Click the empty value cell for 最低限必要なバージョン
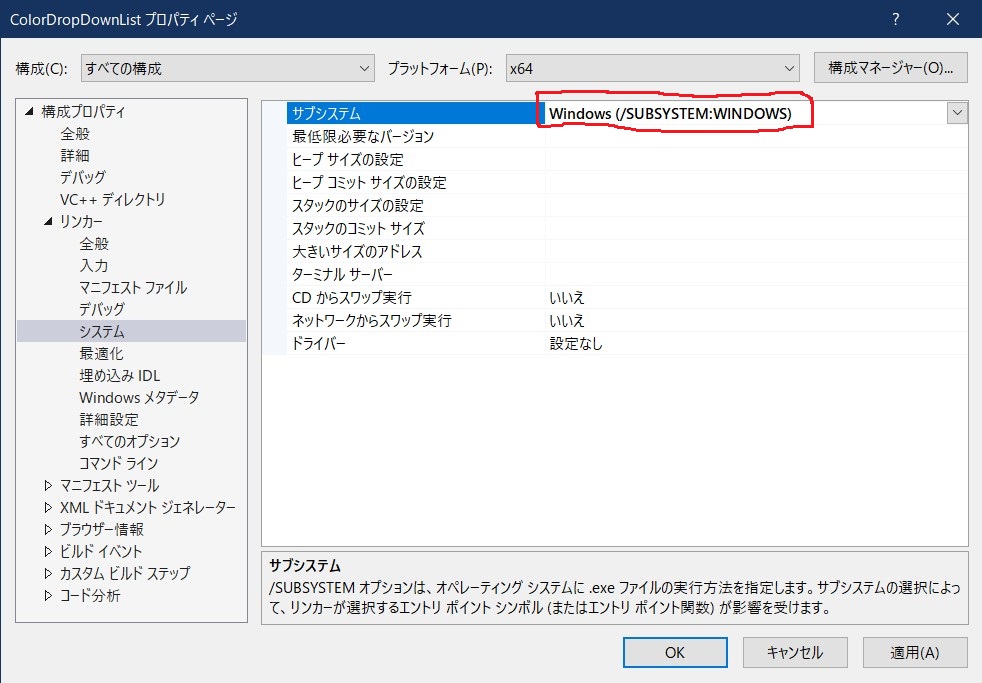Screen dimensions: 982x683 coord(757,136)
